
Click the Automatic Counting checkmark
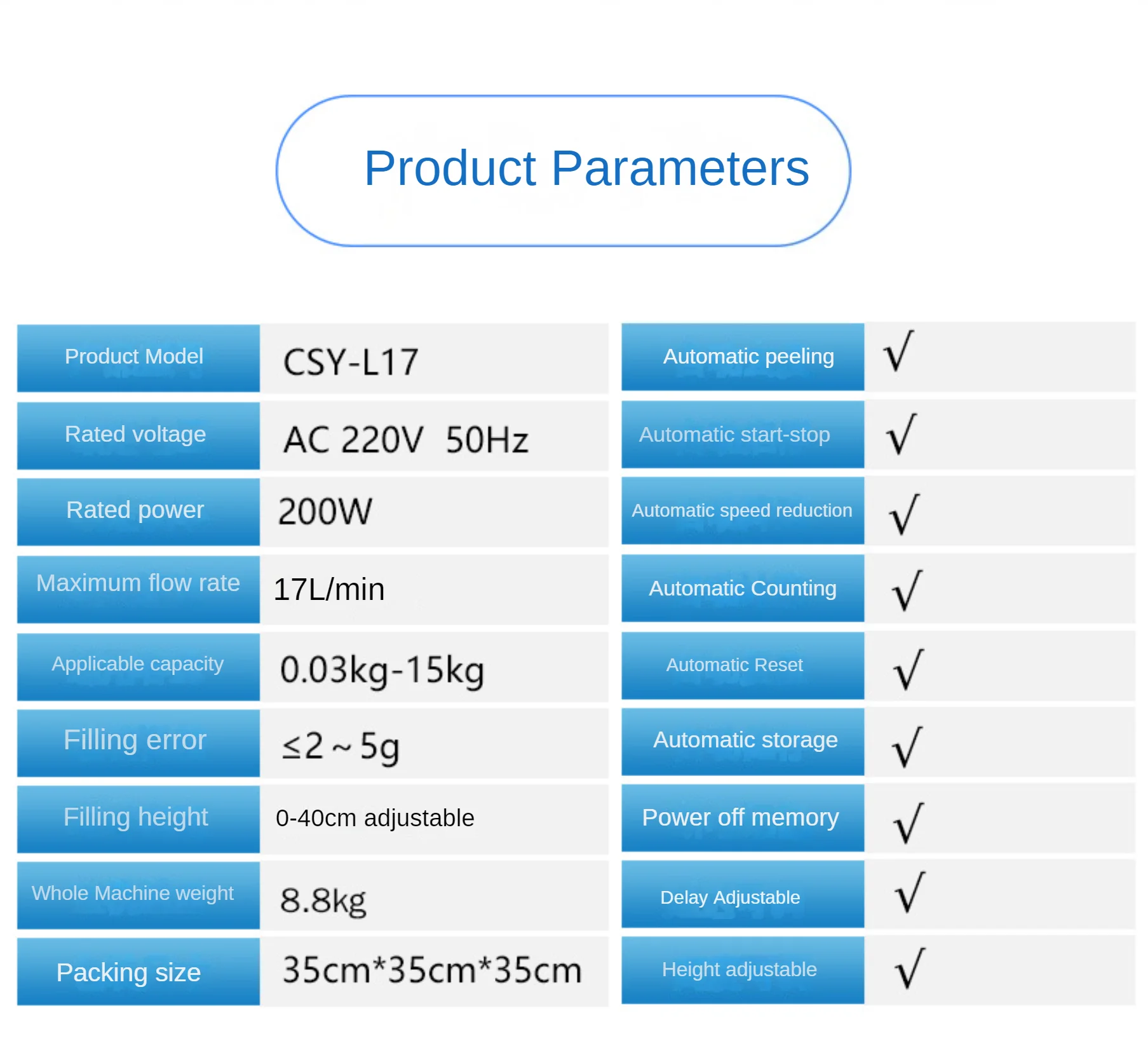pos(907,591)
